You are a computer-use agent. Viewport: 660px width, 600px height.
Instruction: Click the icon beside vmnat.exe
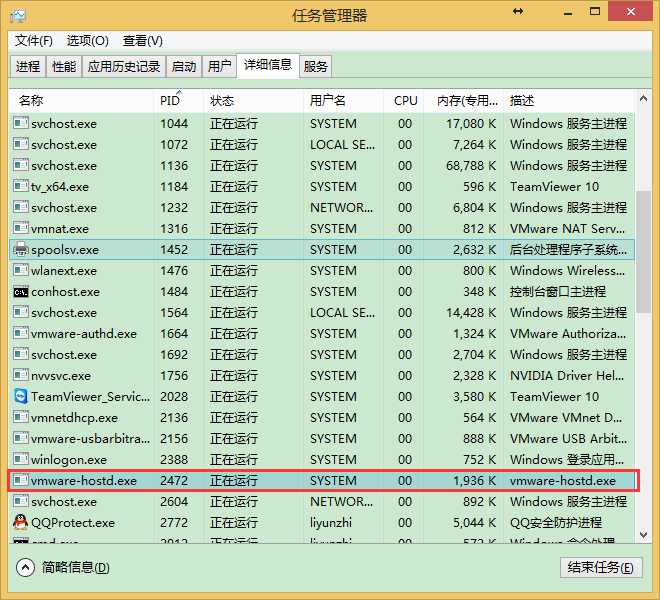click(x=21, y=228)
